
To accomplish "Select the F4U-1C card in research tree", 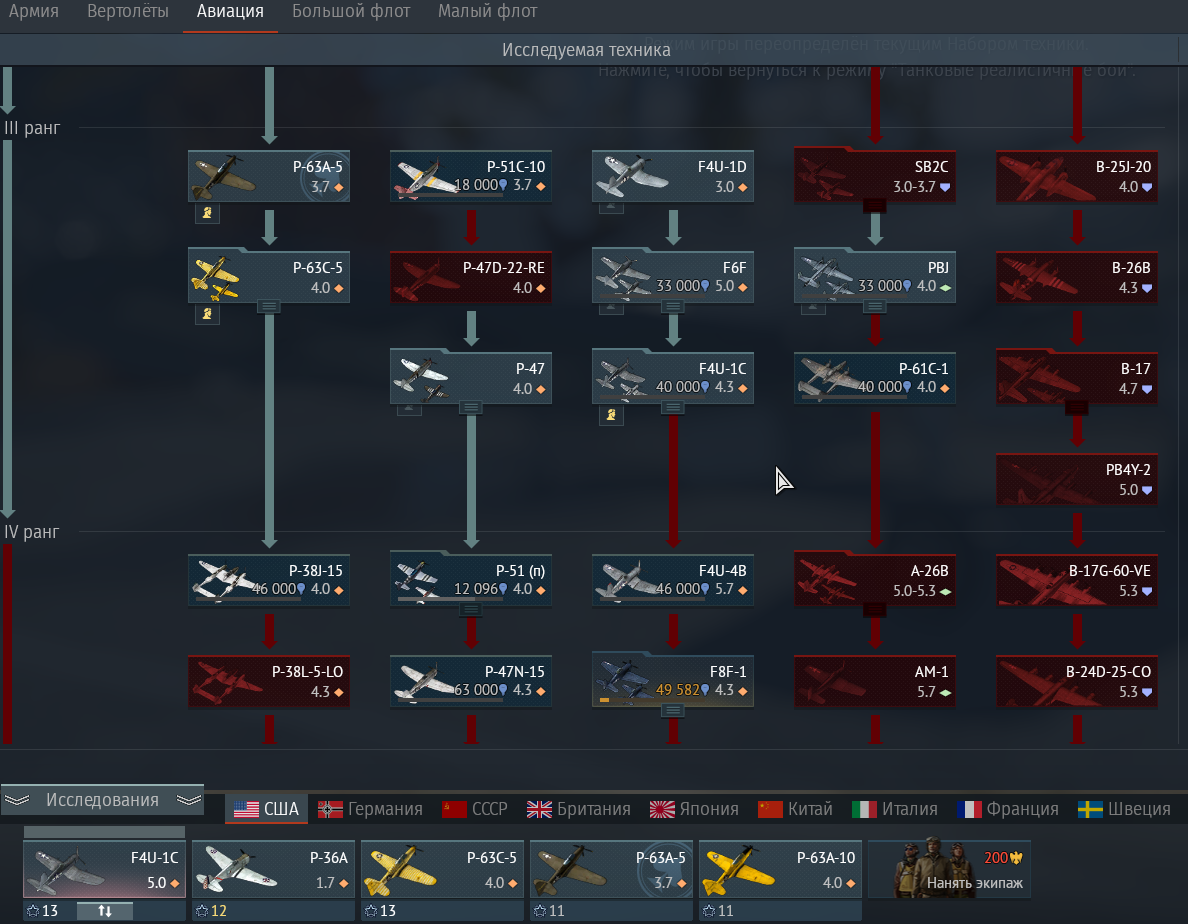I will 673,378.
